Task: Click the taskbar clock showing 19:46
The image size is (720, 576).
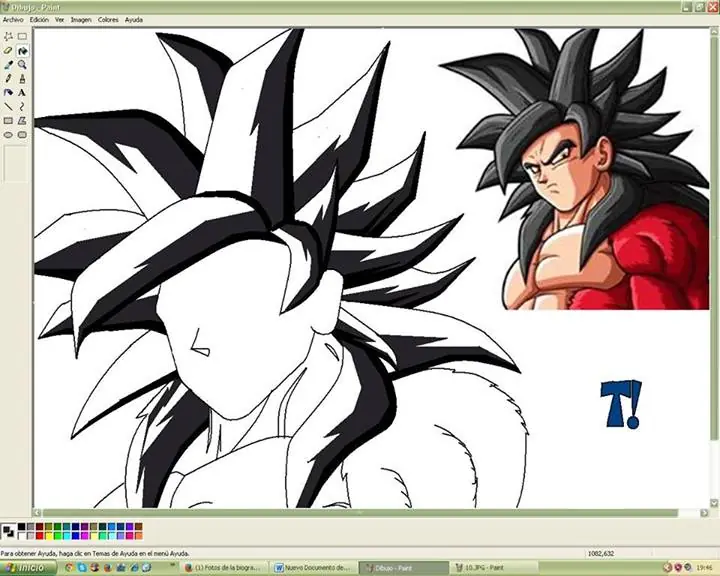Action: (x=702, y=568)
